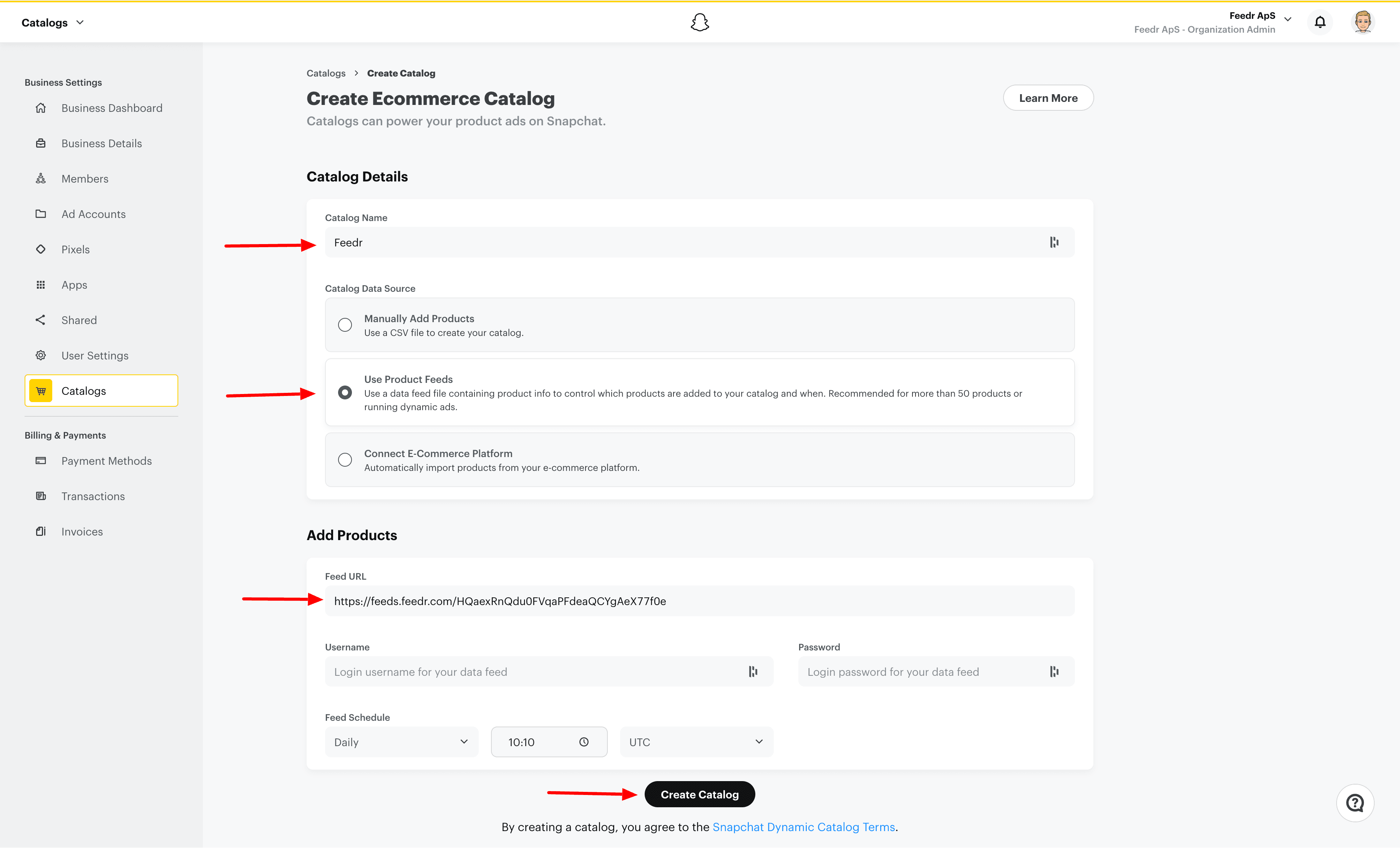The image size is (1400, 848).
Task: Open the Payment Methods card icon
Action: 40,461
